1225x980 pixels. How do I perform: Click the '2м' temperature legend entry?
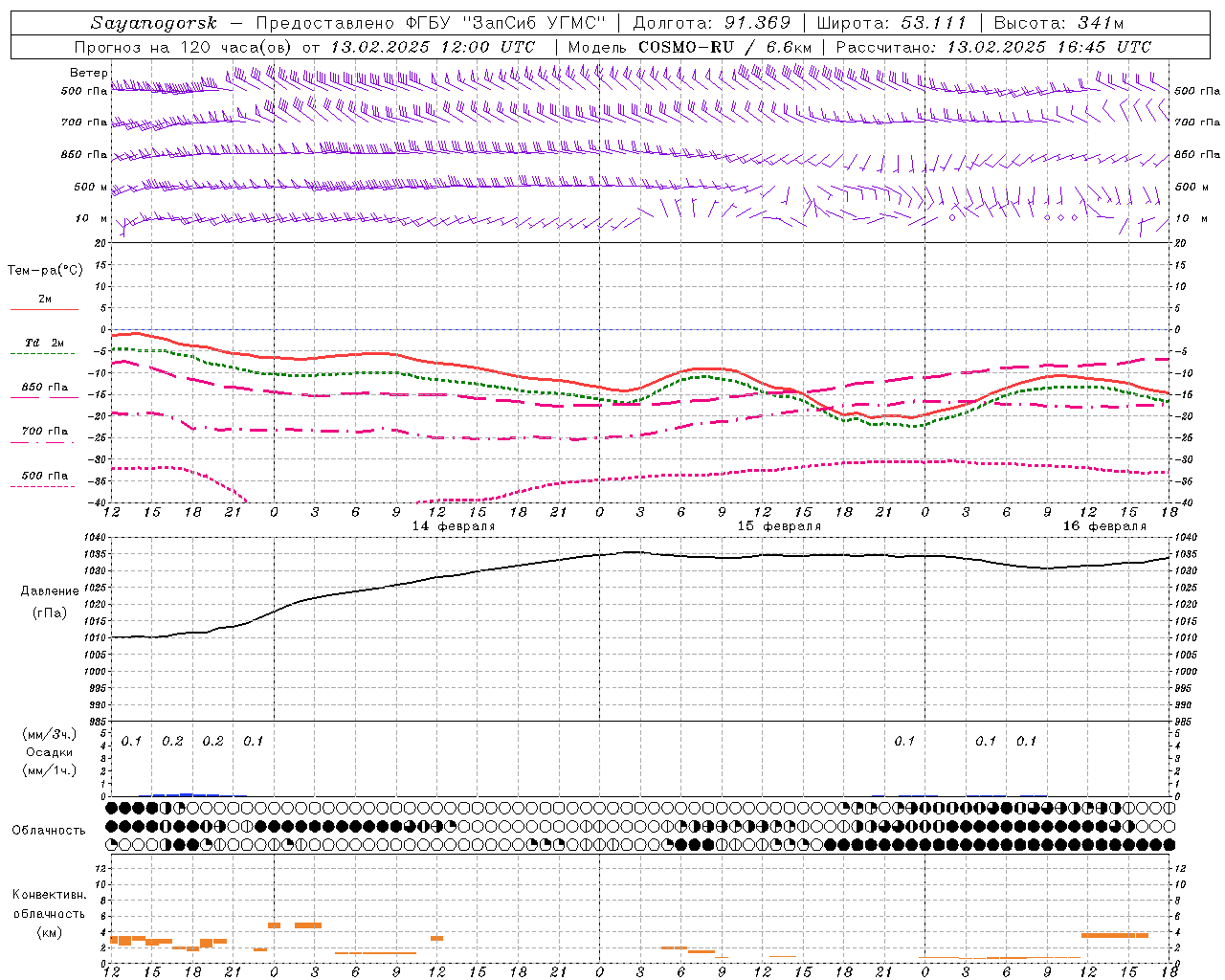point(45,300)
